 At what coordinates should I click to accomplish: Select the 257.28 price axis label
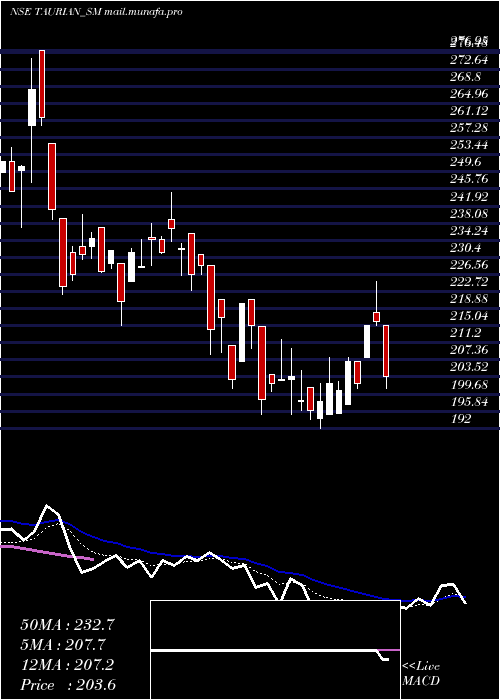click(x=469, y=128)
